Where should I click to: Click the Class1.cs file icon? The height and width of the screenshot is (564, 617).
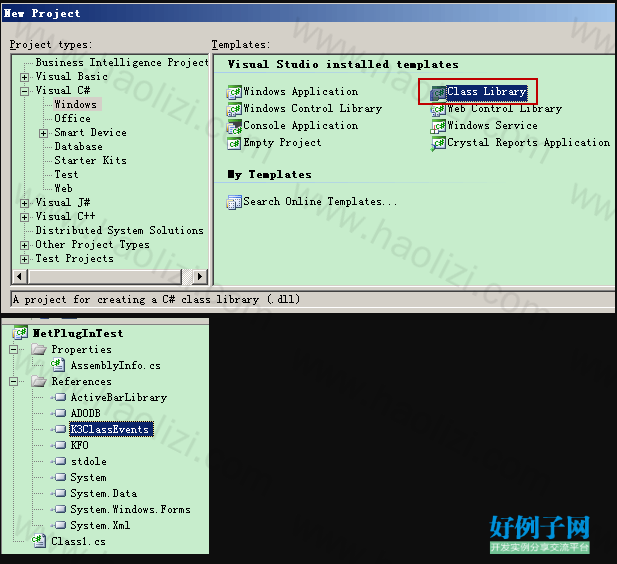[39, 541]
